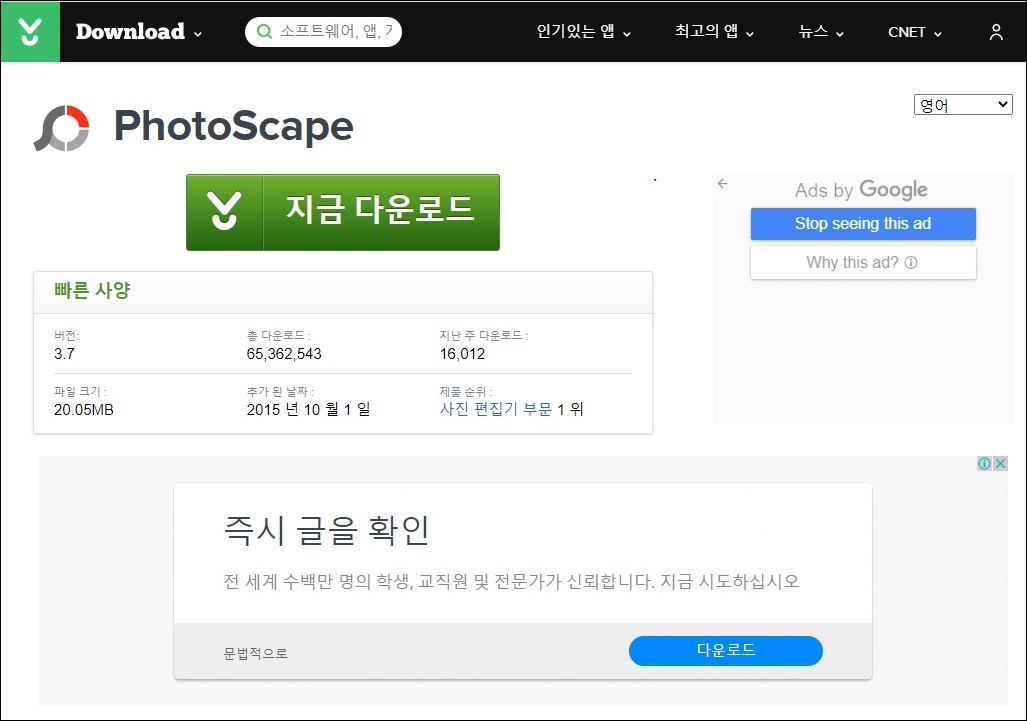Viewport: 1027px width, 721px height.
Task: Click the 문법적으로 advertiser label
Action: click(255, 654)
